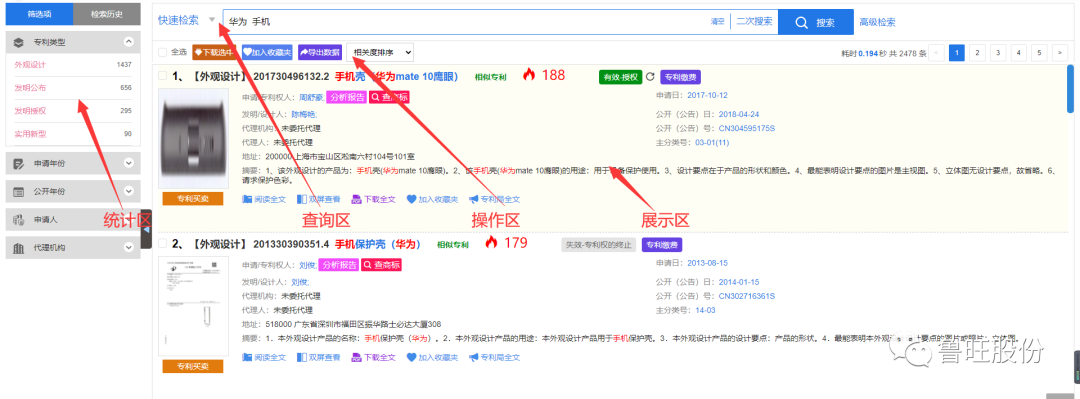Image resolution: width=1080 pixels, height=399 pixels.
Task: Click the flame icon beside 179
Action: pyautogui.click(x=491, y=242)
